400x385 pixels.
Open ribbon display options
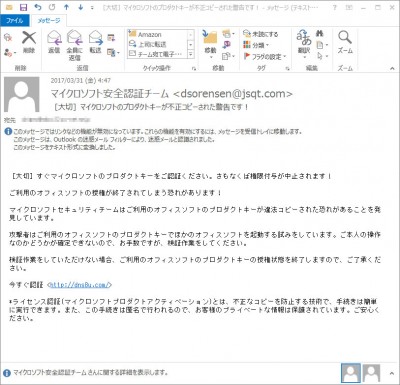coord(349,7)
